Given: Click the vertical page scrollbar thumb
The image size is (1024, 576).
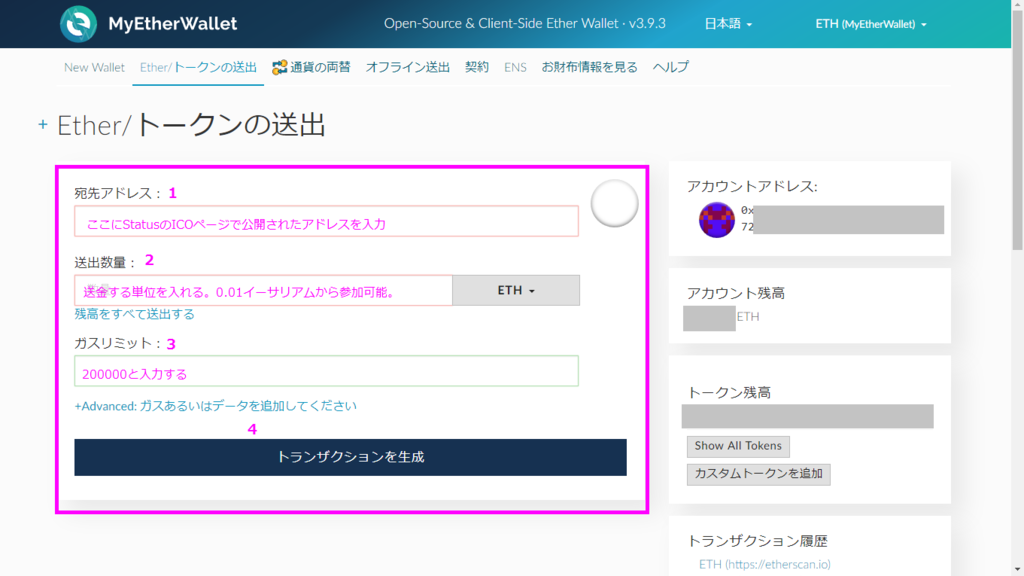Looking at the screenshot, I should 1017,131.
